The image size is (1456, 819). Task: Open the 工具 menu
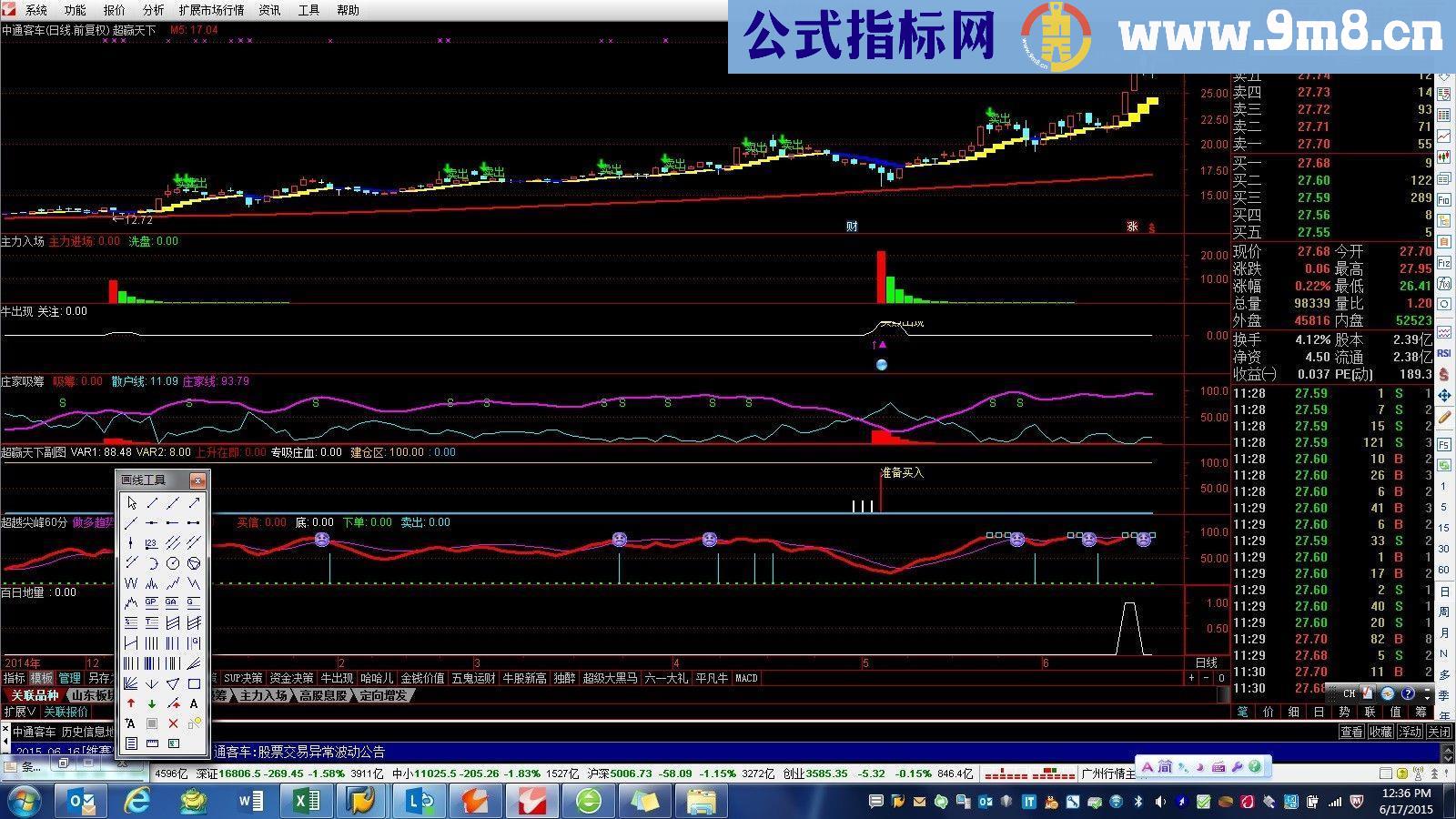pos(309,10)
